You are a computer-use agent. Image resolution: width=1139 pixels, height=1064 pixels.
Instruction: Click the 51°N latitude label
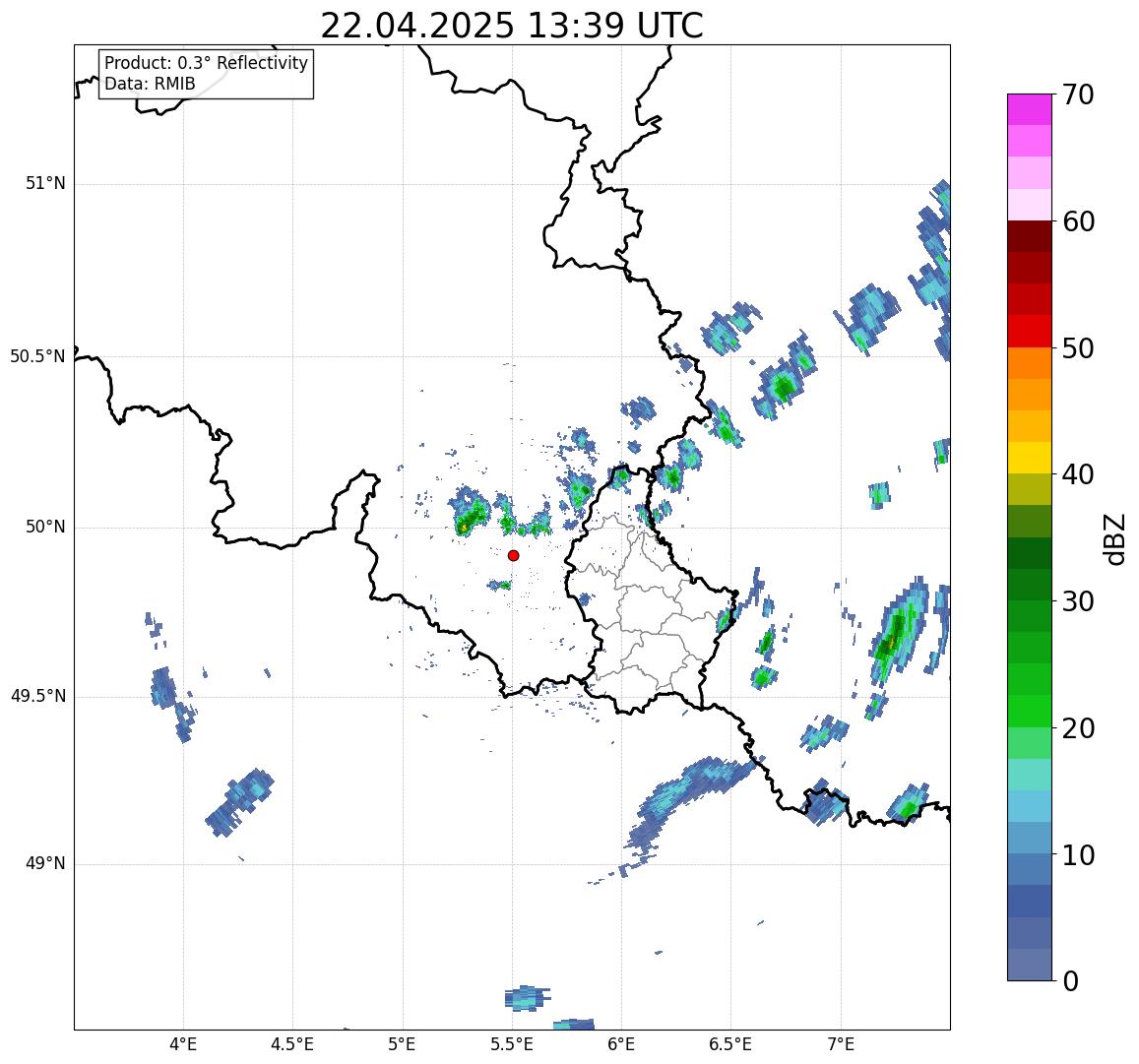click(x=45, y=184)
